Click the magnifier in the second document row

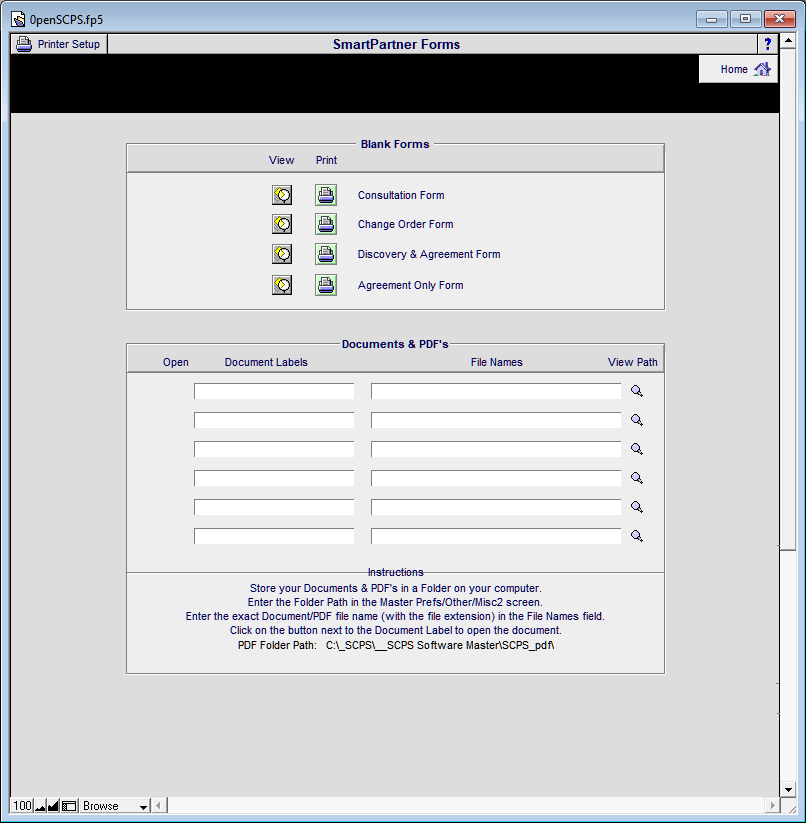coord(637,420)
